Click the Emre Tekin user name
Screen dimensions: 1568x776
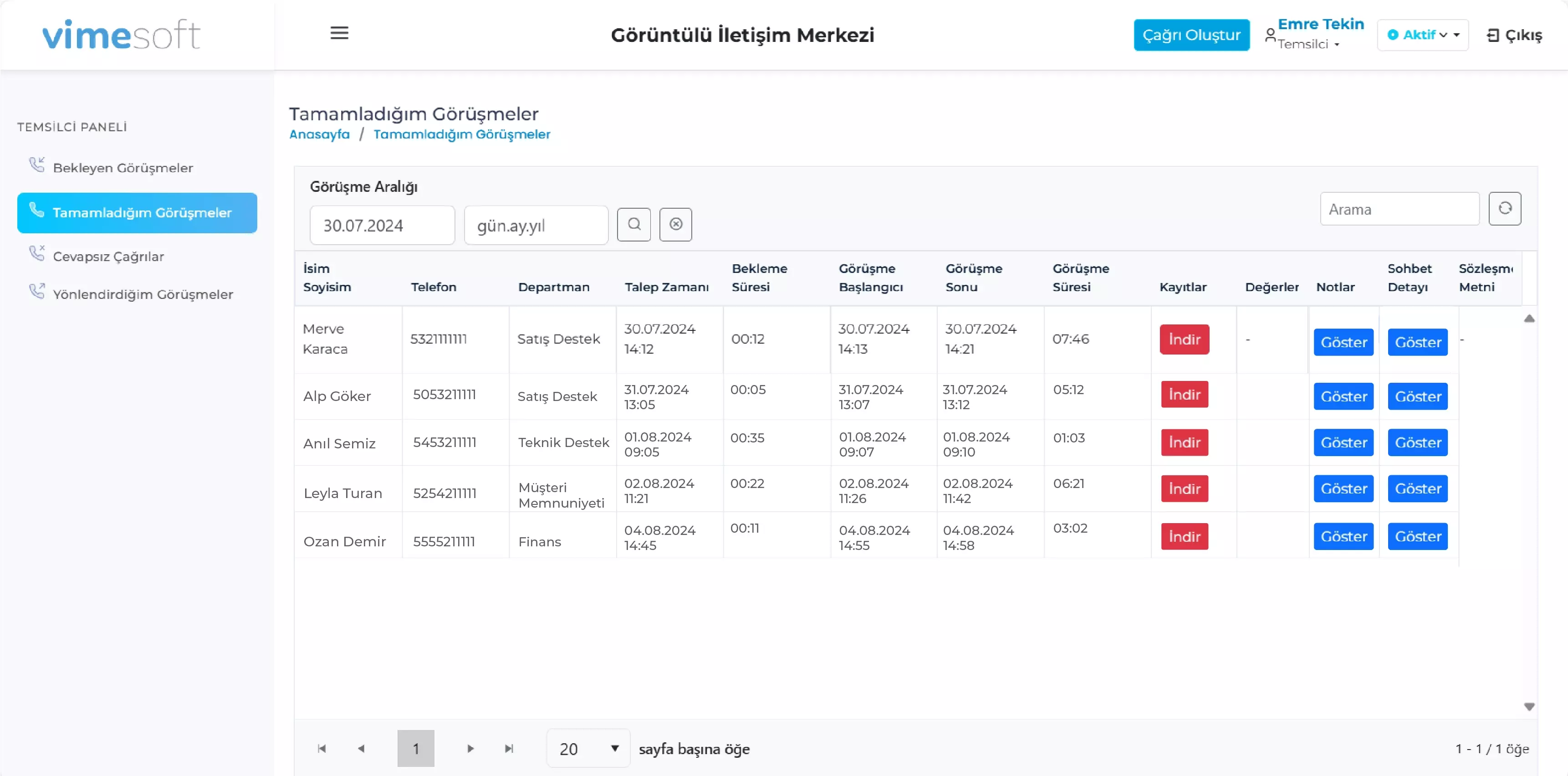tap(1320, 24)
